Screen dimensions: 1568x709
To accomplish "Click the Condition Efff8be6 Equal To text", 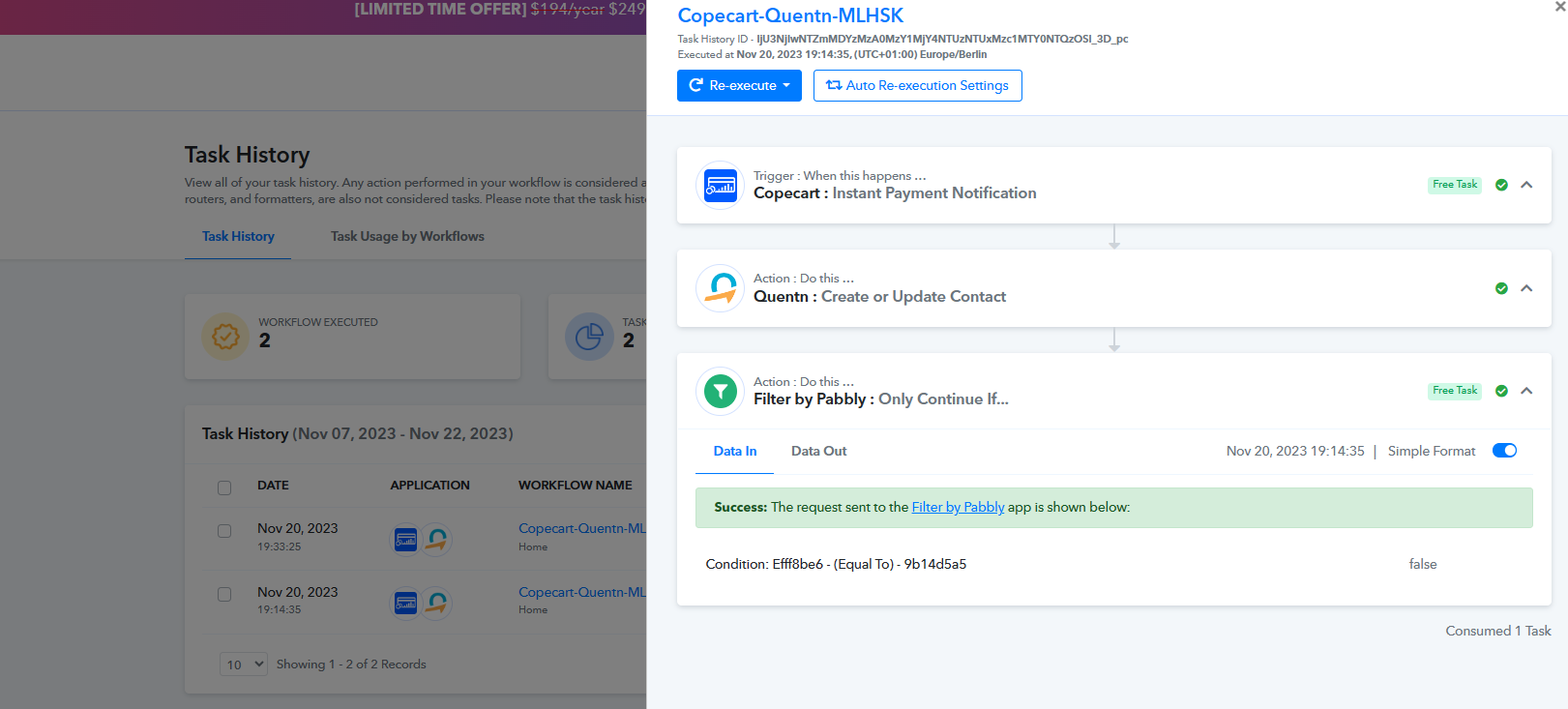I will (x=836, y=564).
